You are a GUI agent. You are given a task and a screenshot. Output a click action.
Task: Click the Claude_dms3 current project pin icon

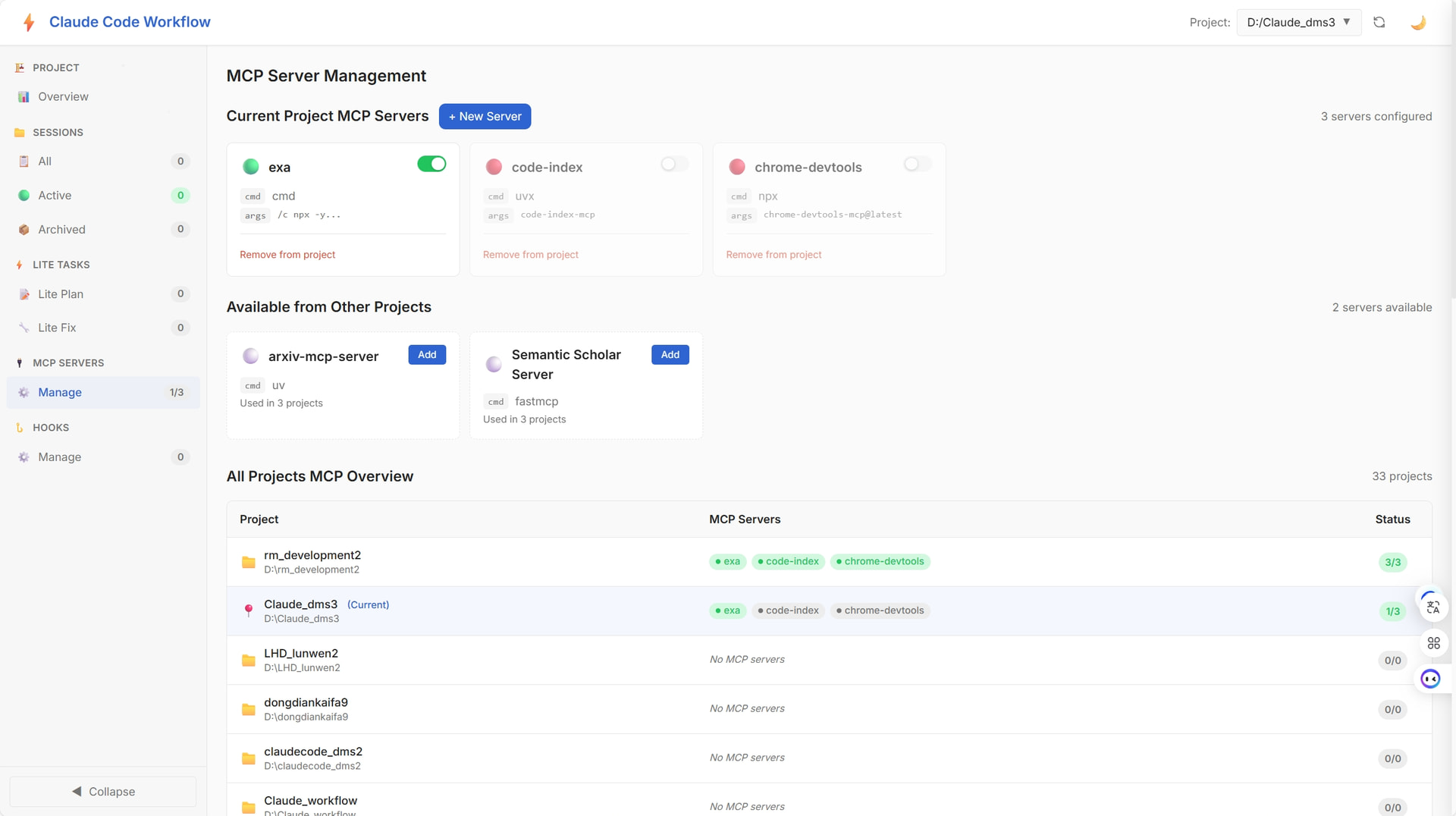pyautogui.click(x=248, y=610)
